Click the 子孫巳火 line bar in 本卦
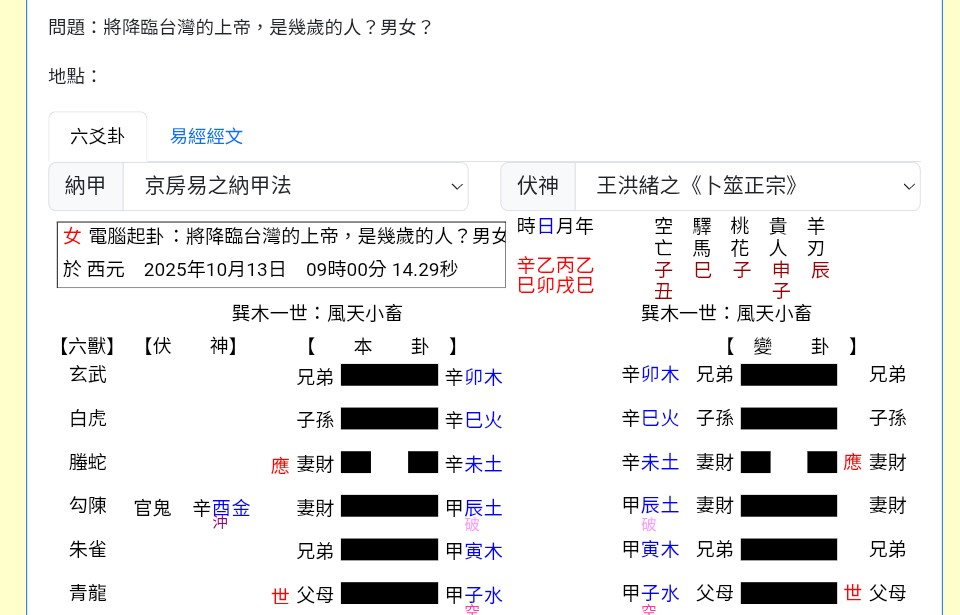The height and width of the screenshot is (615, 960). 389,419
